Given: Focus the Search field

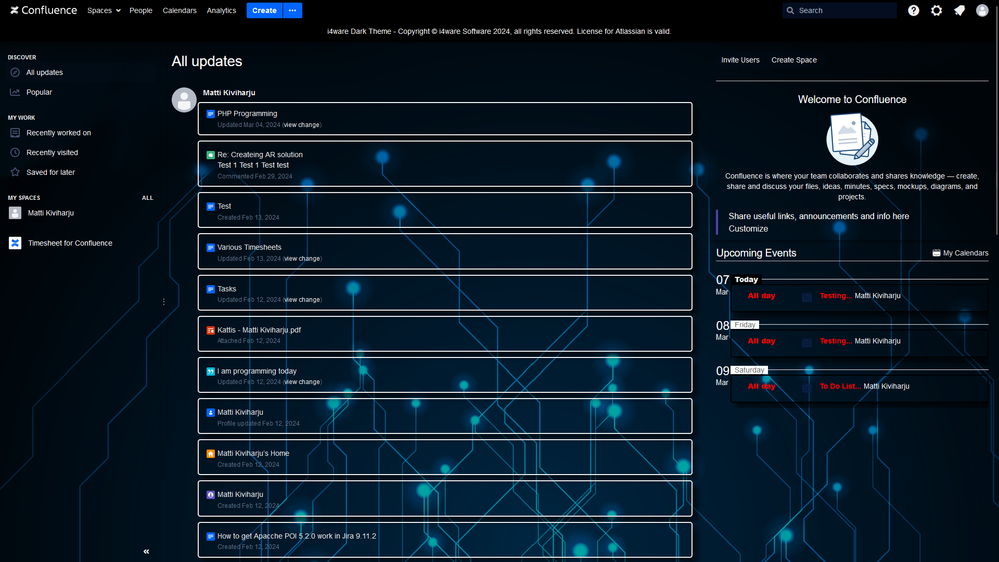Looking at the screenshot, I should [x=840, y=10].
